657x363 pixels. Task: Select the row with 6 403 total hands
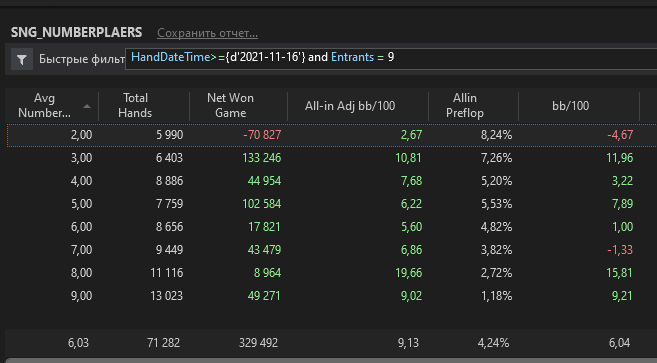331,158
